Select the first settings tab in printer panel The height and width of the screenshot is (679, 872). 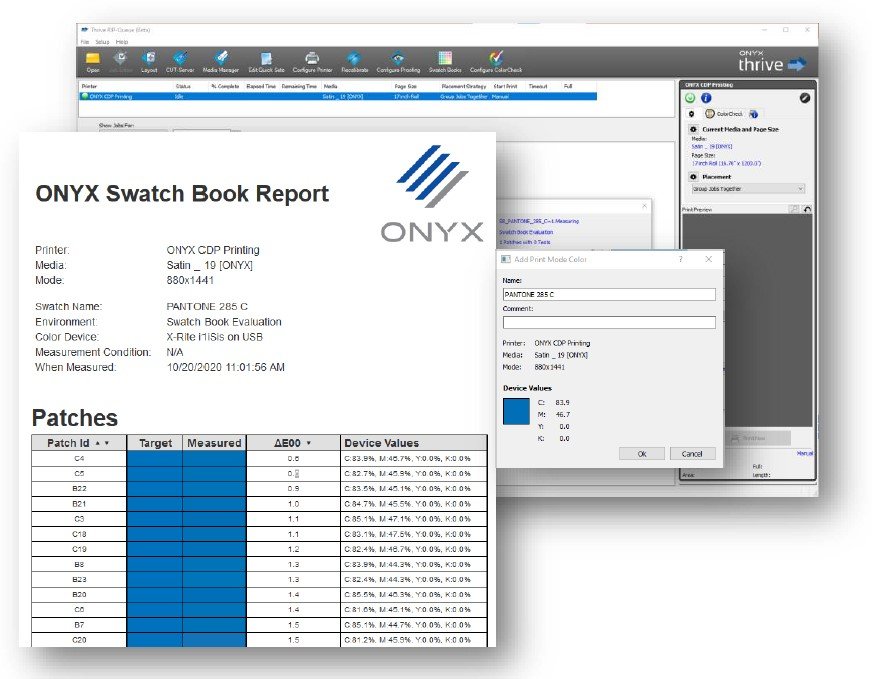(x=692, y=113)
